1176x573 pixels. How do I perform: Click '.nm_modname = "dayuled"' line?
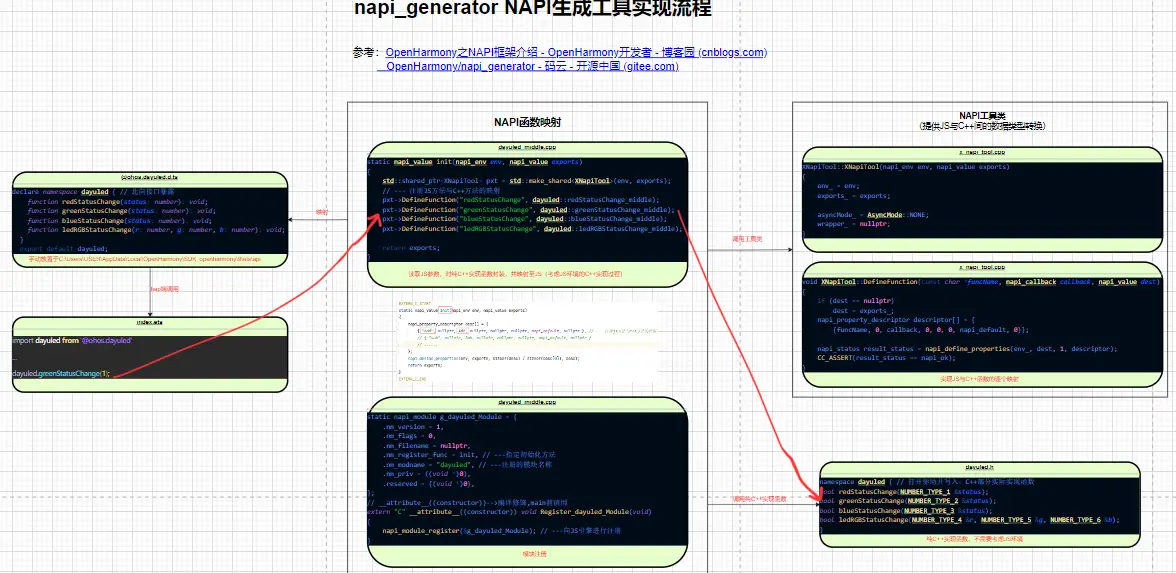tap(467, 464)
